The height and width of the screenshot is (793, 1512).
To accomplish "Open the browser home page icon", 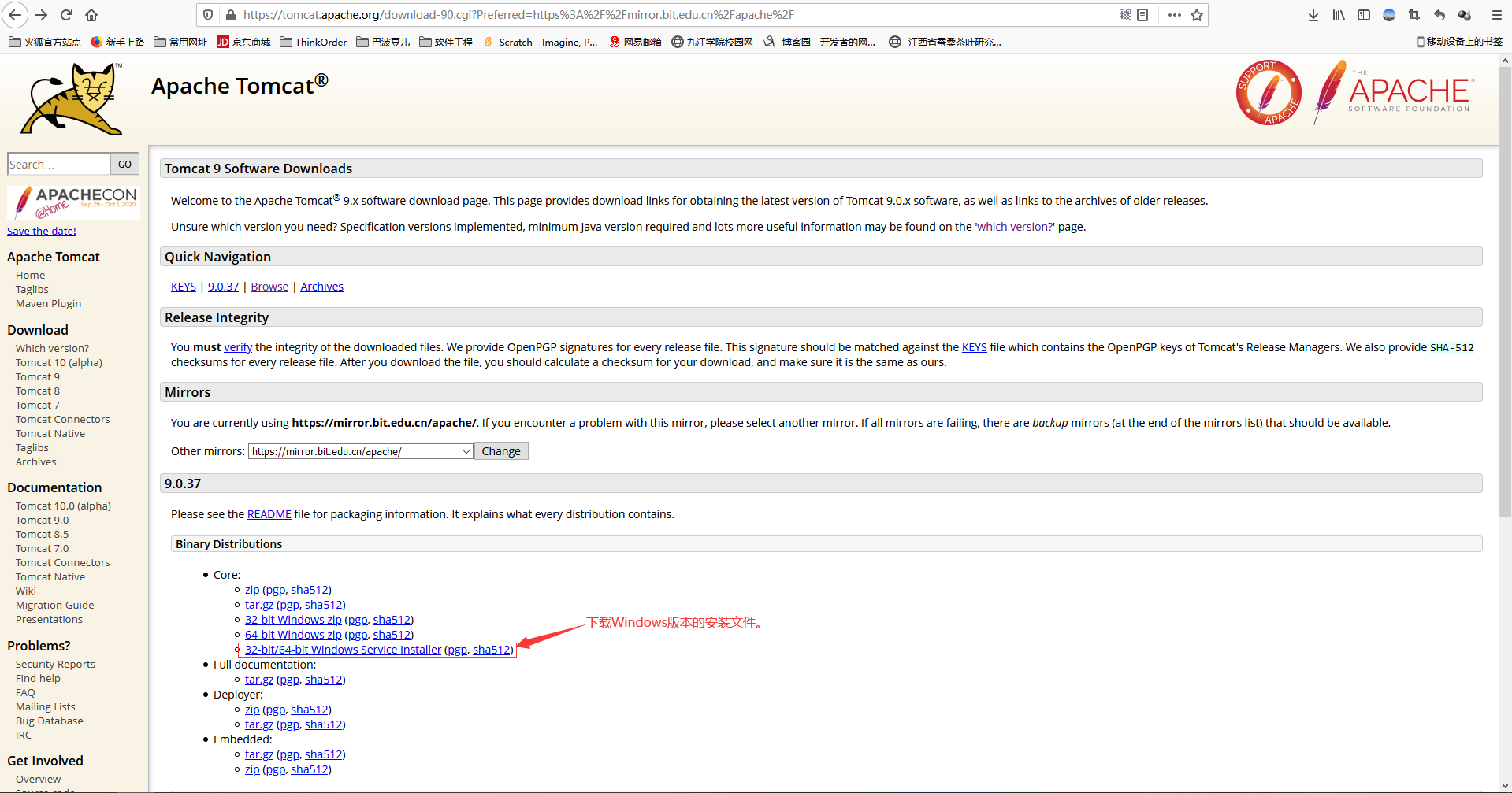I will (91, 15).
